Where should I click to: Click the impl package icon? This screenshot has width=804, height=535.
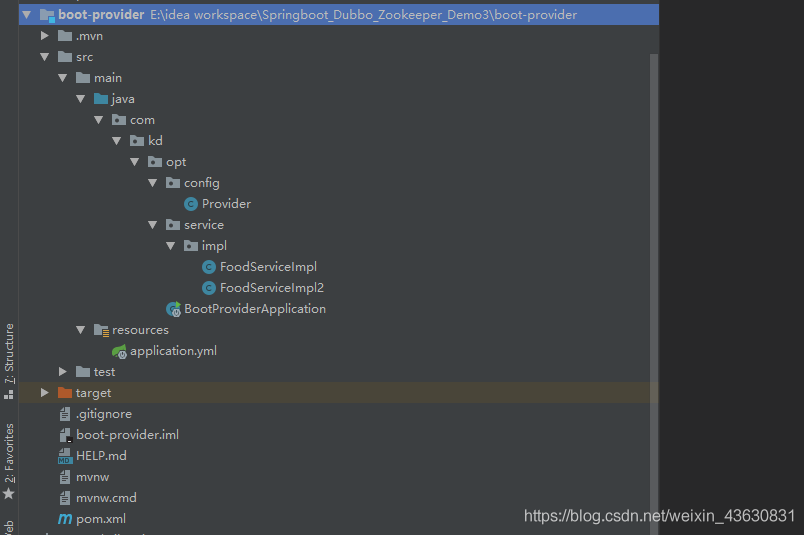click(x=191, y=246)
